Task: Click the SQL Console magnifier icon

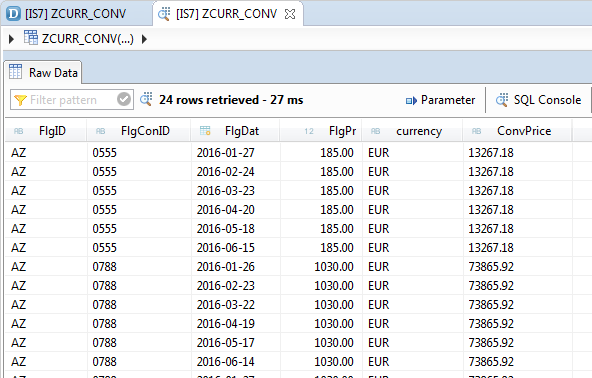Action: (502, 100)
